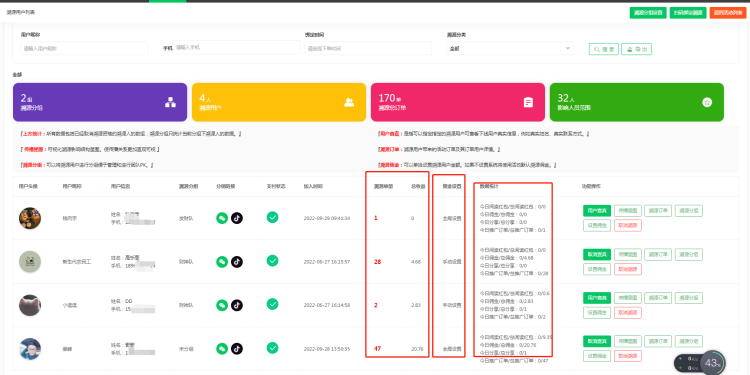The image size is (750, 375).
Task: Open 传播图谱 for the 2022-06-27 16:15:57 row
Action: pos(628,254)
